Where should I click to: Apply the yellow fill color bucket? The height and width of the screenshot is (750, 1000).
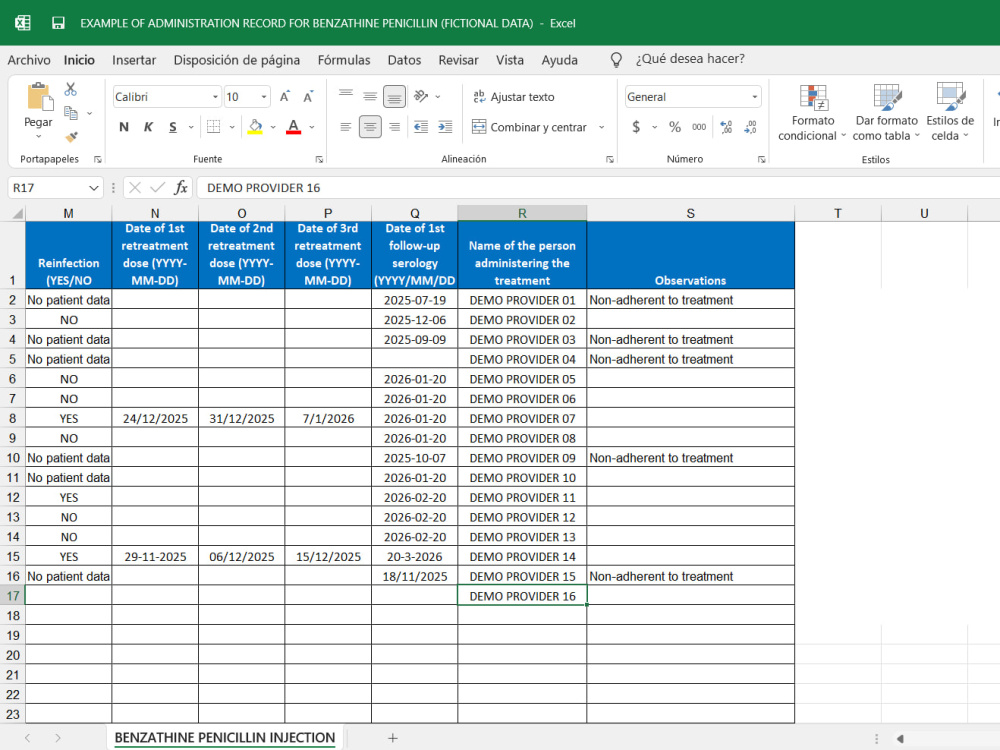(255, 127)
